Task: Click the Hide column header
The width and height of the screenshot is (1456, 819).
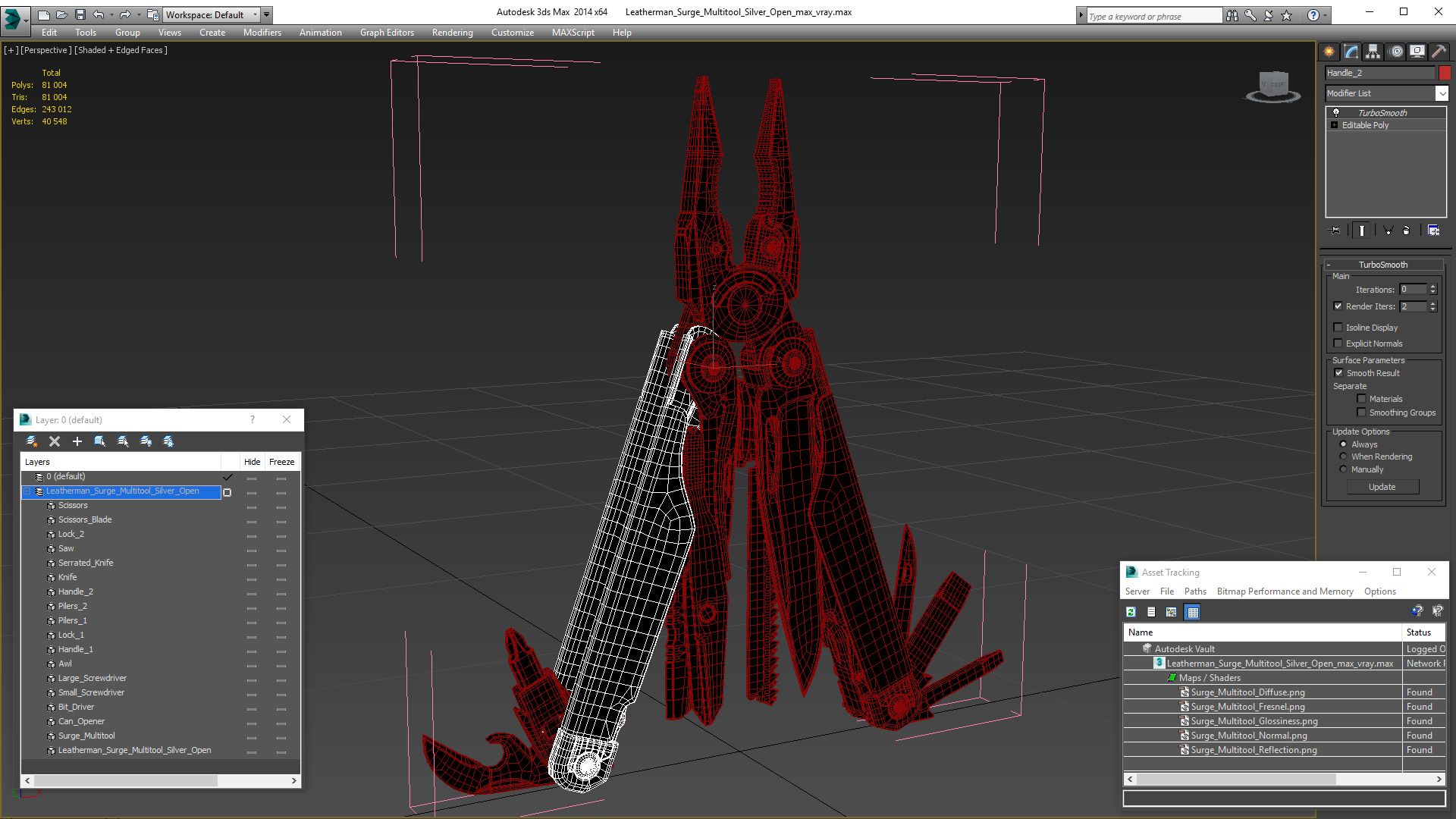Action: tap(252, 462)
